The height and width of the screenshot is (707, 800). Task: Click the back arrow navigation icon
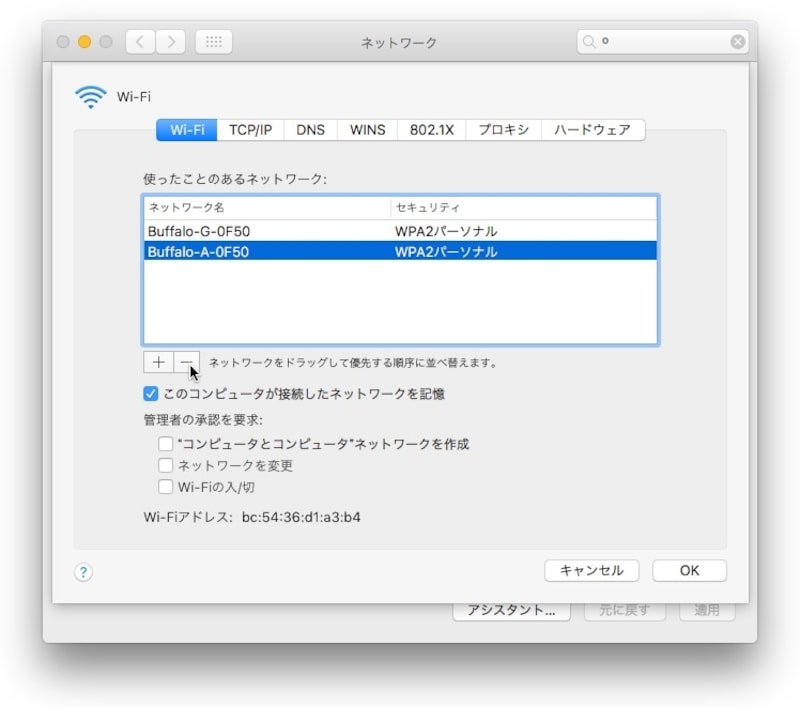click(x=138, y=42)
